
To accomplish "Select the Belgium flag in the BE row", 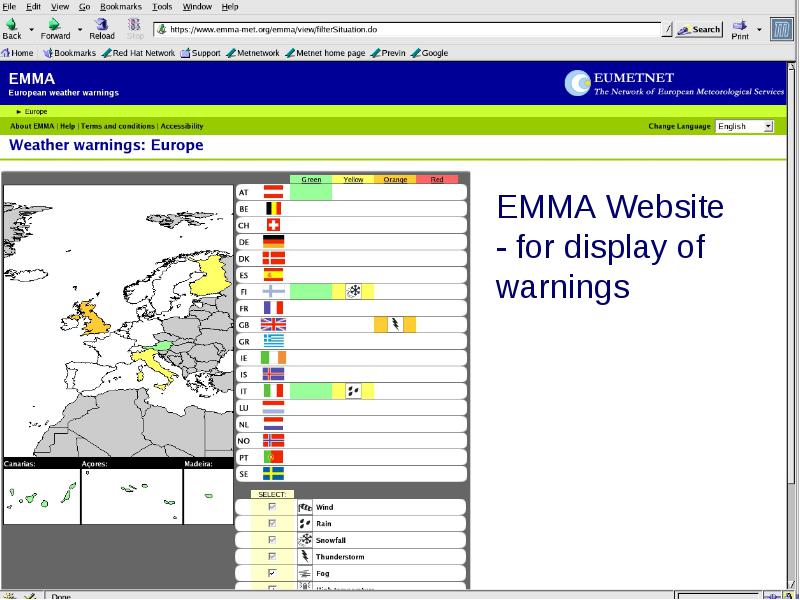I will [273, 208].
